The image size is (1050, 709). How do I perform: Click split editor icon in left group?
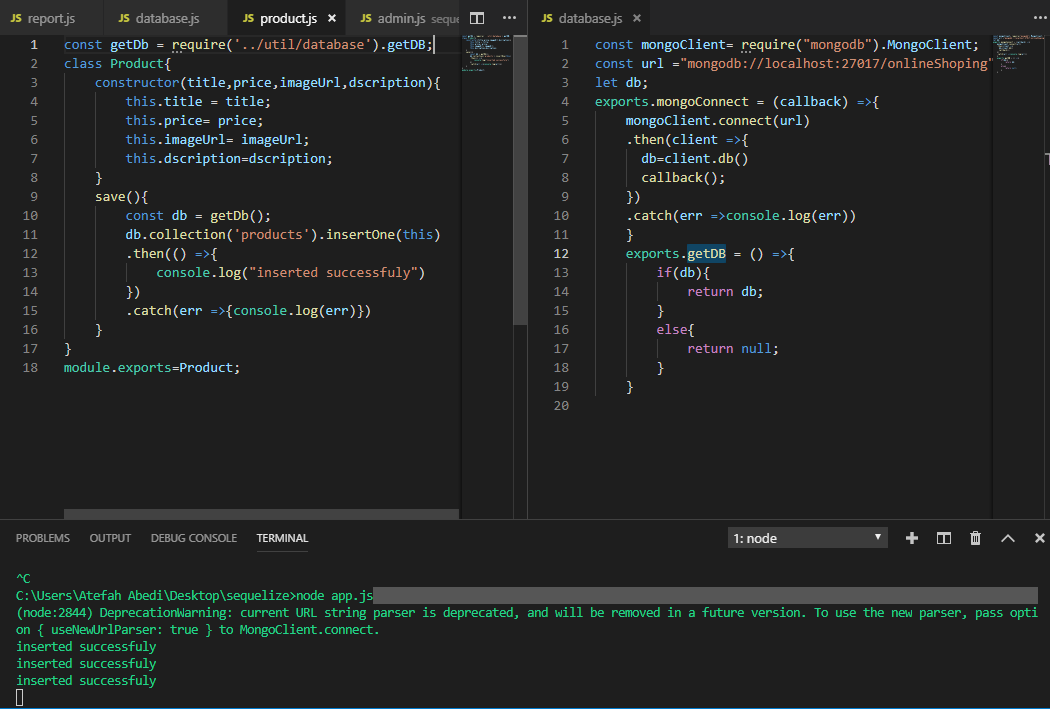click(x=477, y=18)
